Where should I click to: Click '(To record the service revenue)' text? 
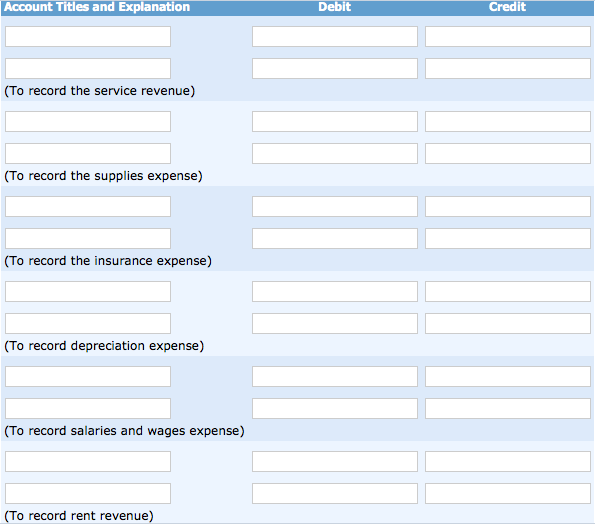tap(99, 91)
